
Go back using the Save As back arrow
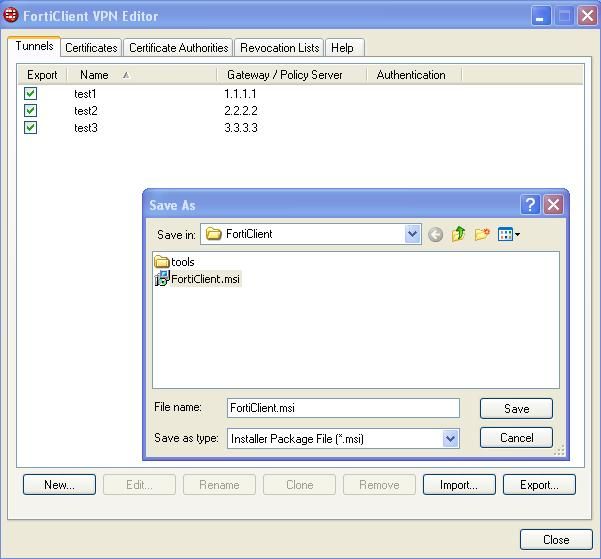435,234
